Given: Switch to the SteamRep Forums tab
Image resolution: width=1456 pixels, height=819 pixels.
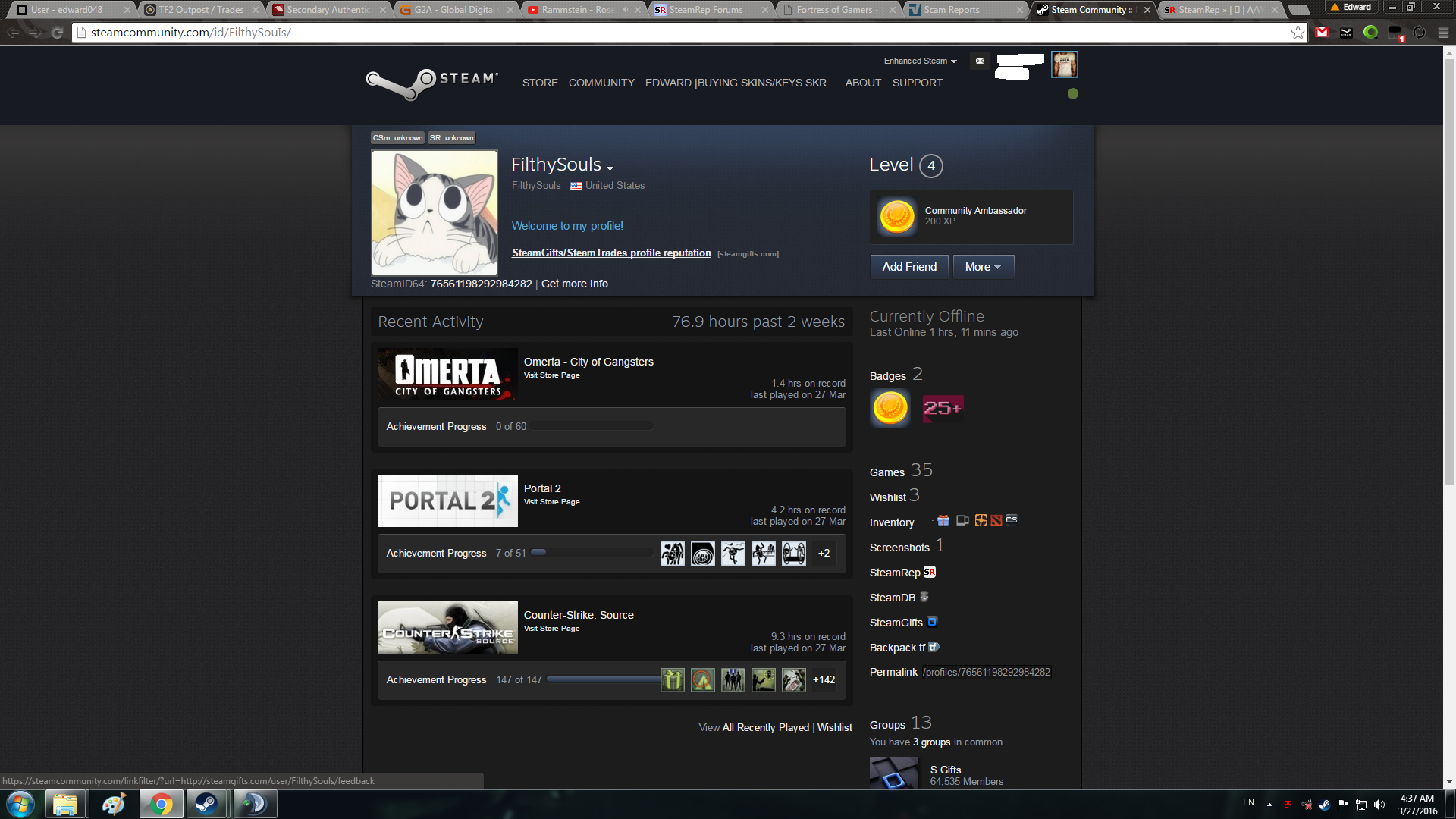Looking at the screenshot, I should click(705, 10).
